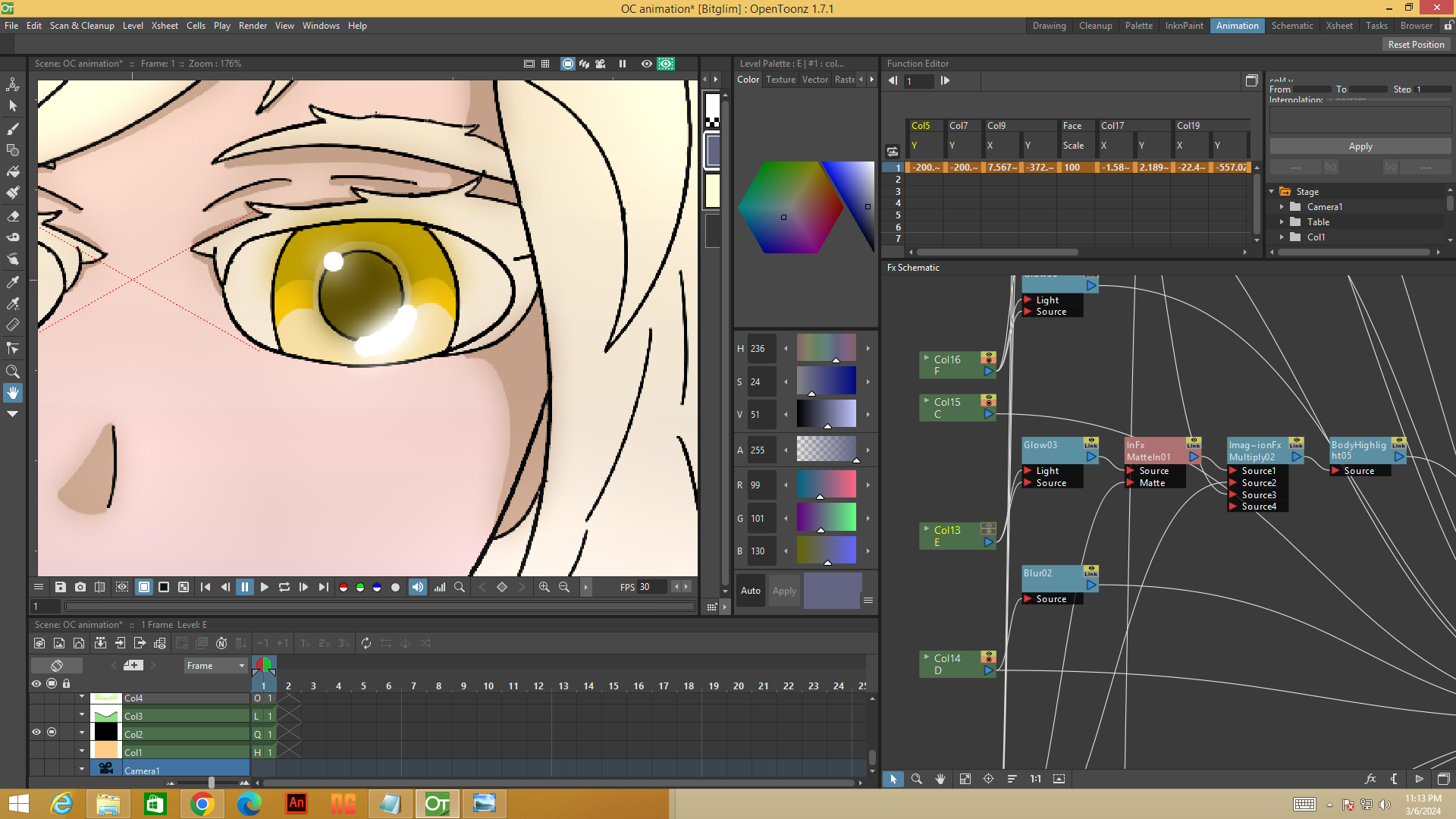Toggle green channel display

[x=360, y=587]
